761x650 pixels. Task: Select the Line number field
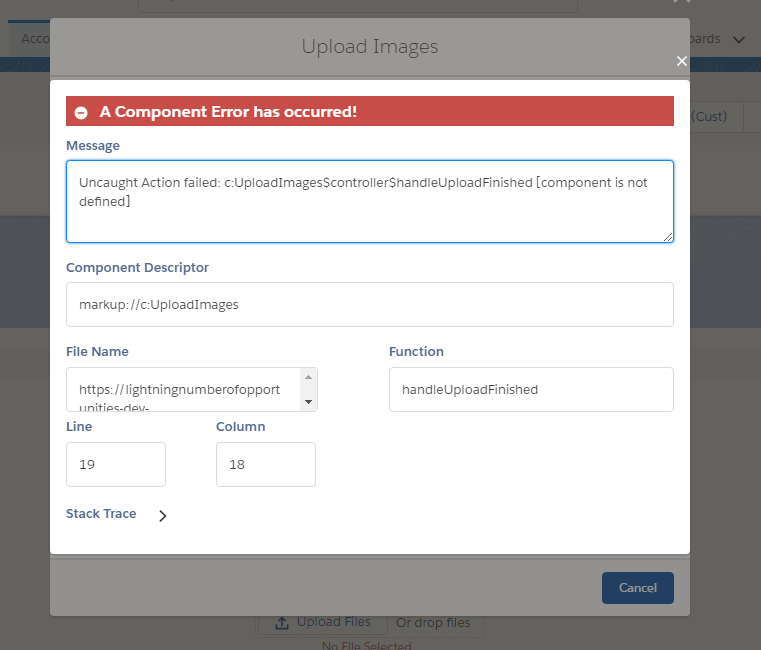115,464
